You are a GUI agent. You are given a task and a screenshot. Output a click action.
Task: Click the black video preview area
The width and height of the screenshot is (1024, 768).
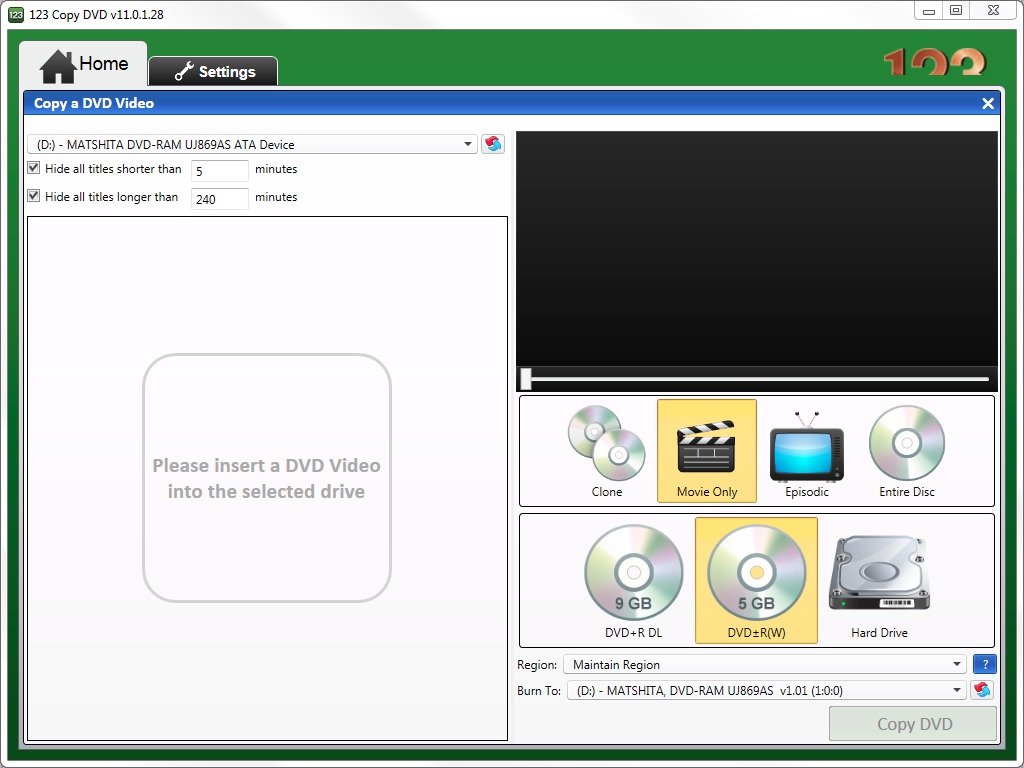coord(757,248)
